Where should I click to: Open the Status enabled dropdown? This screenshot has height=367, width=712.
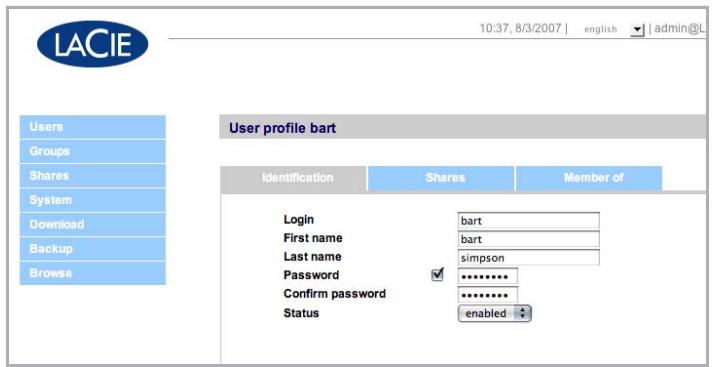494,313
